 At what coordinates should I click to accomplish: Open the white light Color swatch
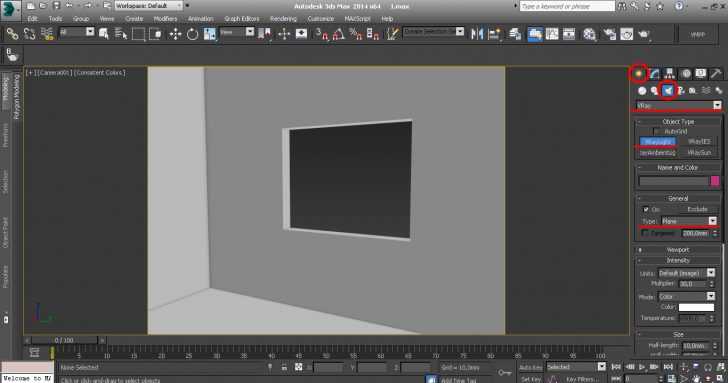point(696,307)
